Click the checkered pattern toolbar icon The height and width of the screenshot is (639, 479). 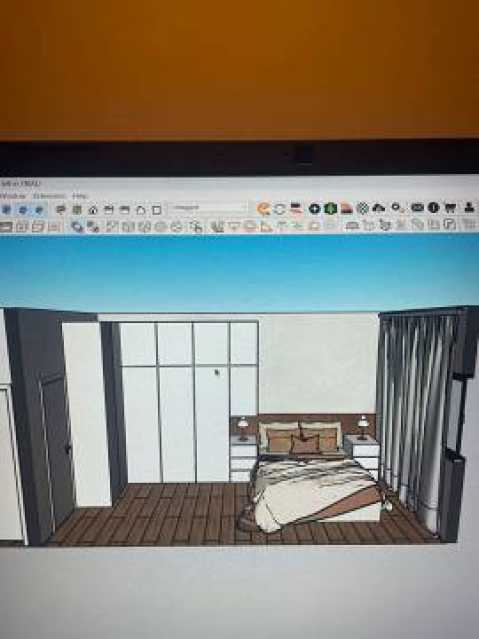click(x=362, y=208)
